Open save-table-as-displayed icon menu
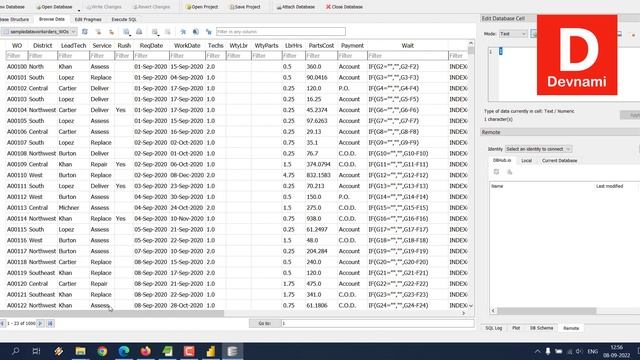The image size is (640, 360). pos(127,31)
